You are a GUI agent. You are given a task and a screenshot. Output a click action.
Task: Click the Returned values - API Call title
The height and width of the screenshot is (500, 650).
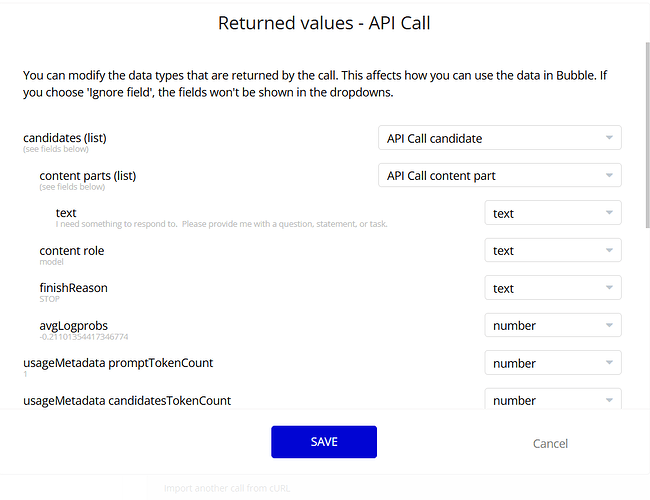coord(324,23)
